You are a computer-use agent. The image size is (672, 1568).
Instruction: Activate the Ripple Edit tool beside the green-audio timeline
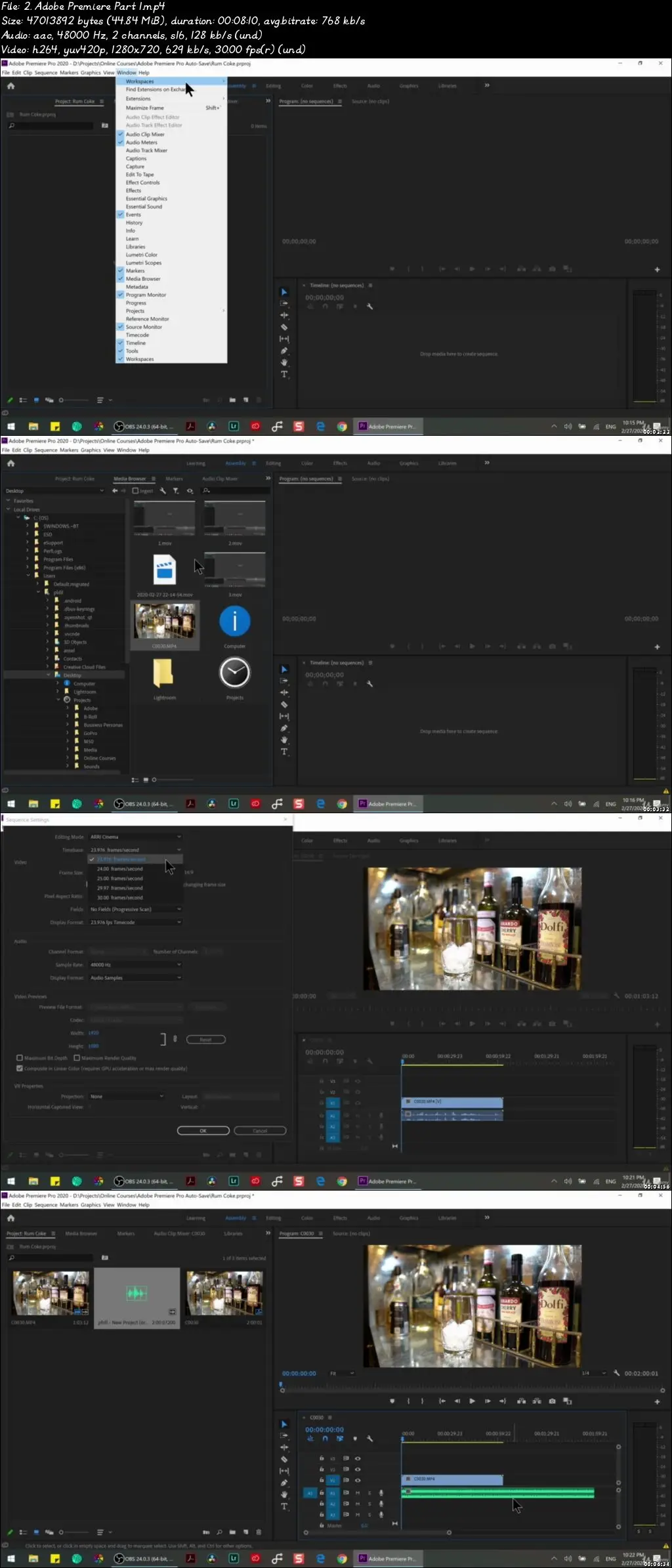[284, 1447]
